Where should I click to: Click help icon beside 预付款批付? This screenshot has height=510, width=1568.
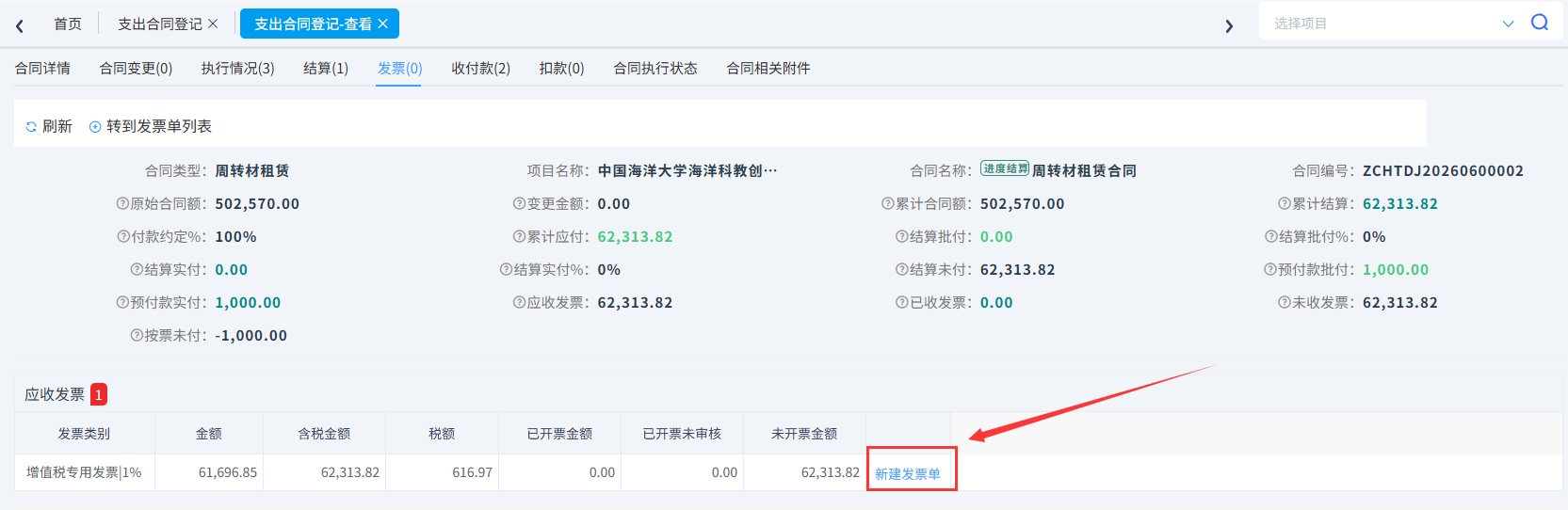tap(1269, 270)
